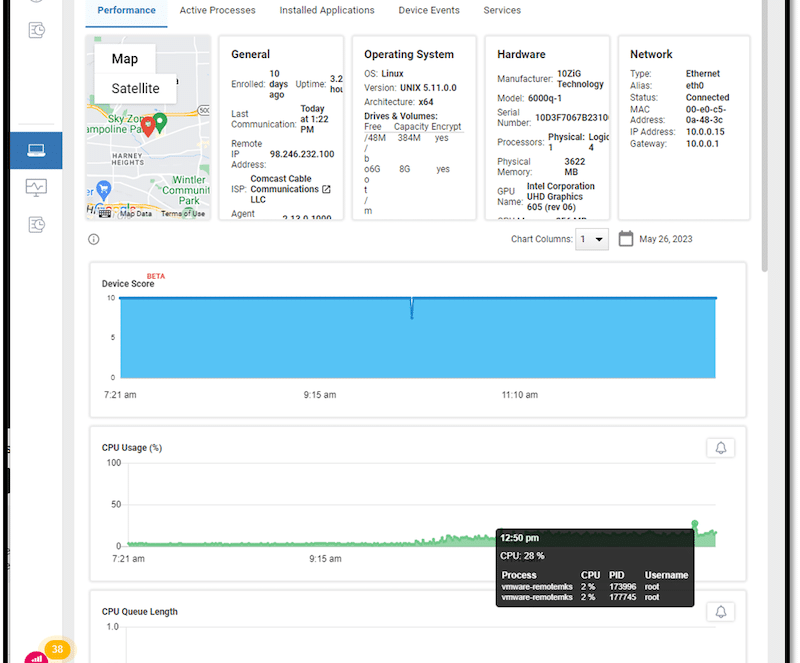Viewport: 800px width, 663px height.
Task: Click PID 173996 in tooltip
Action: pos(622,587)
